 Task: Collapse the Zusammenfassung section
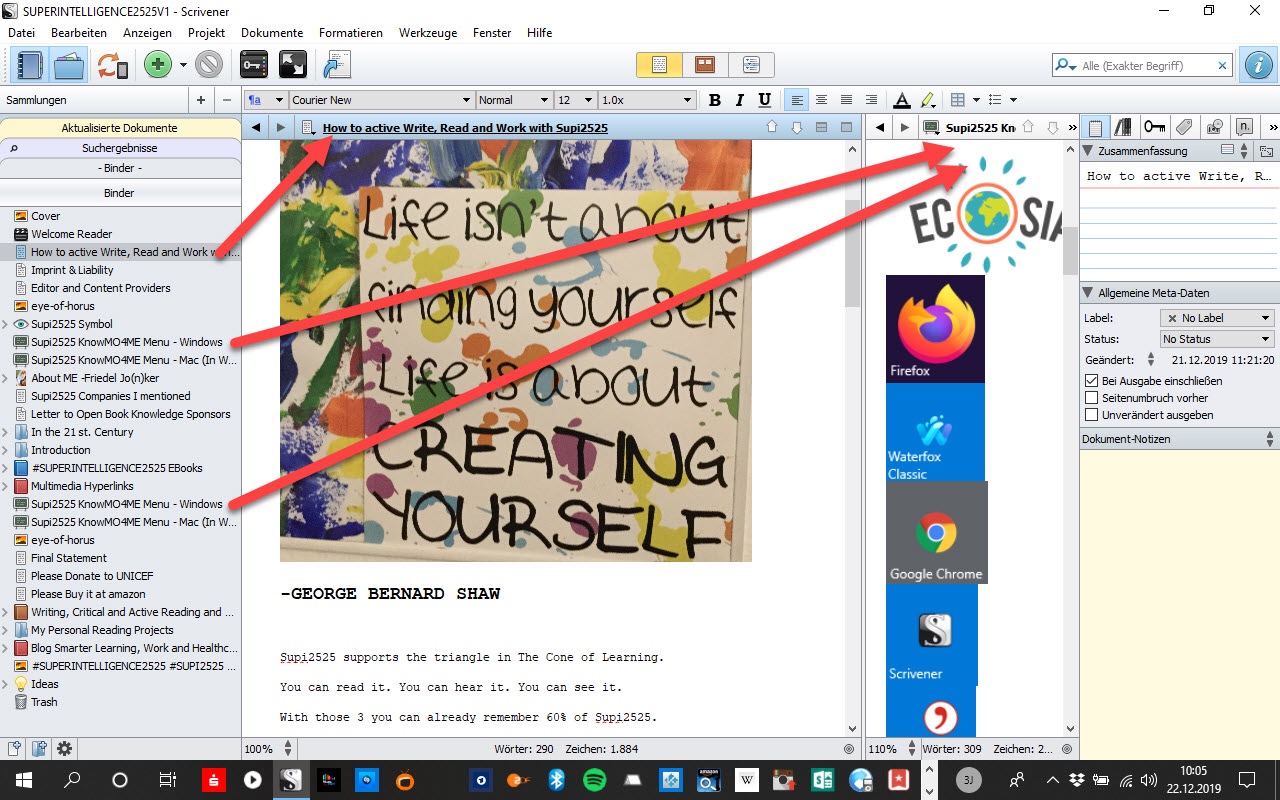1089,151
